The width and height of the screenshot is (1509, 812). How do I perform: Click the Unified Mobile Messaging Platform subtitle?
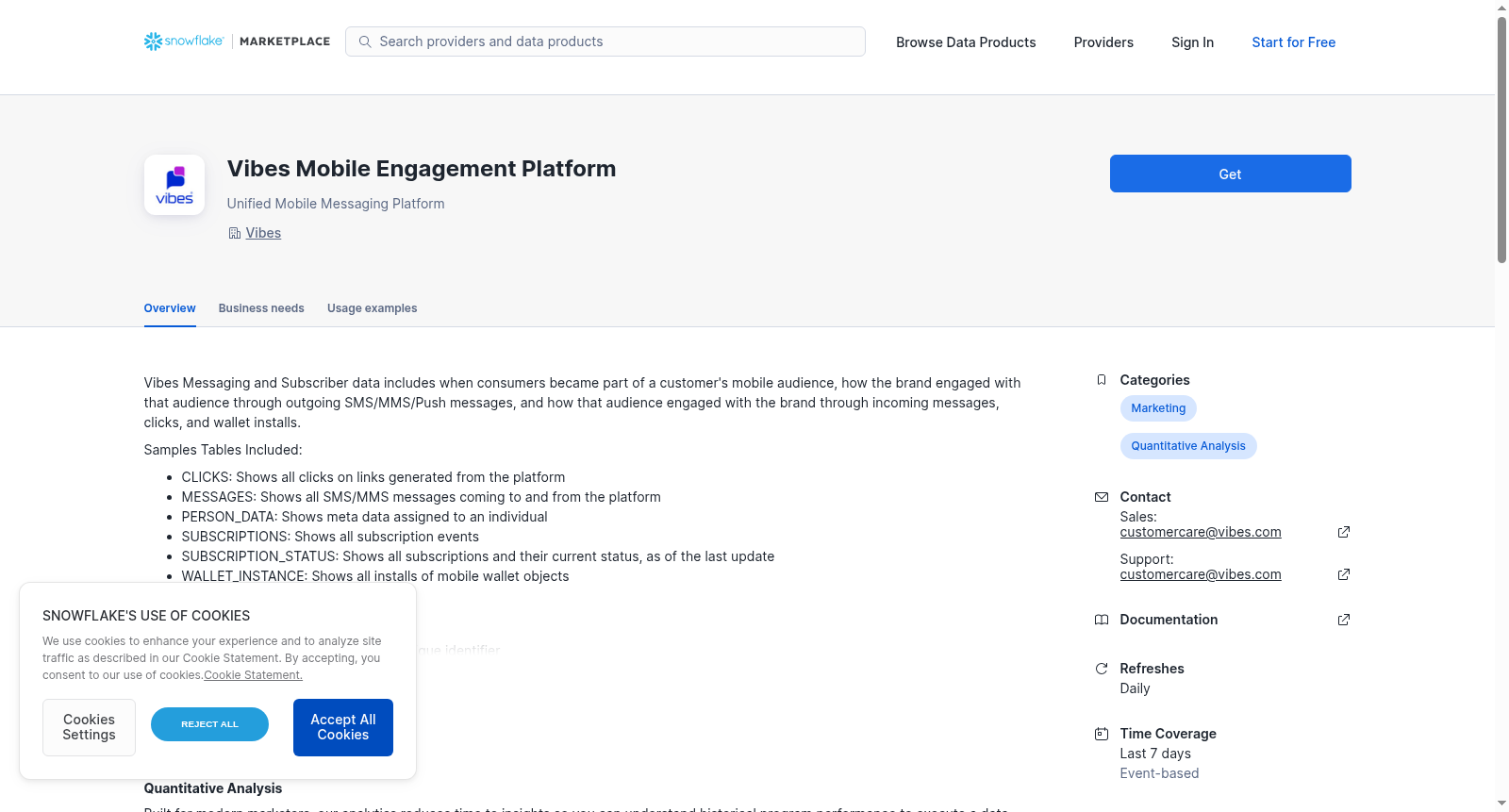336,204
